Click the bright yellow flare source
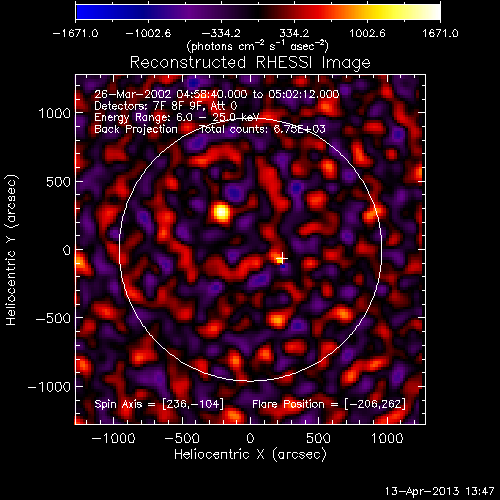Screen dimensions: 500x500 pyautogui.click(x=221, y=213)
